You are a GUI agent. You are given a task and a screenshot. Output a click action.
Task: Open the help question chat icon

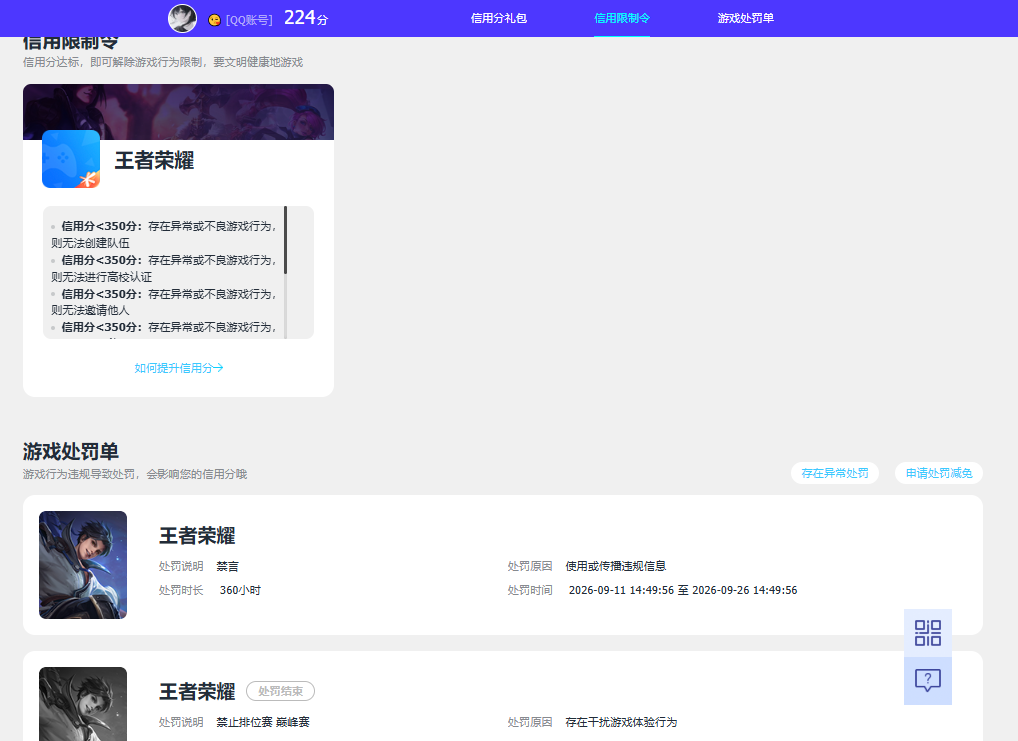tap(928, 681)
